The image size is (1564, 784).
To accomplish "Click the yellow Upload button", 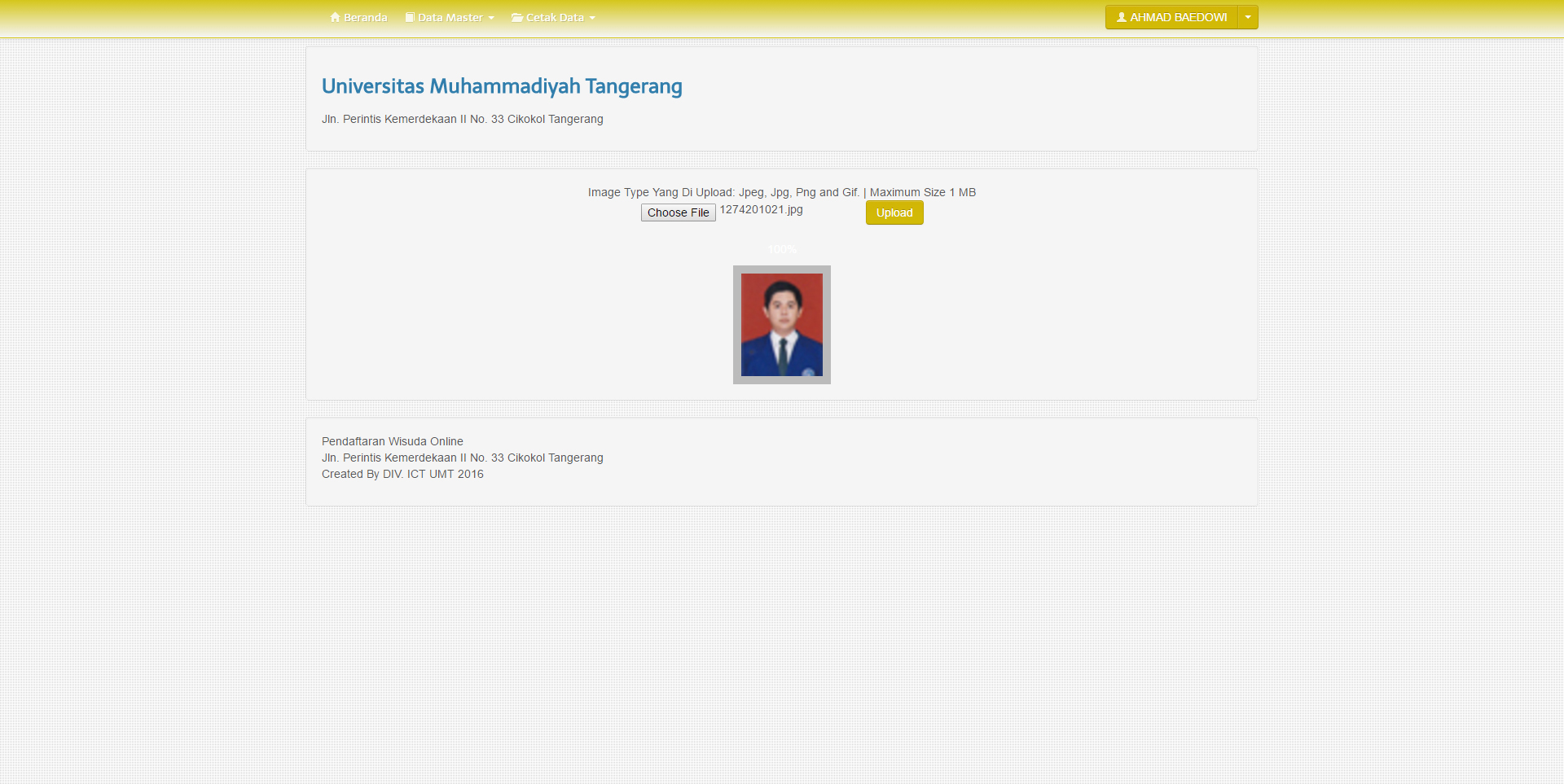I will (894, 212).
